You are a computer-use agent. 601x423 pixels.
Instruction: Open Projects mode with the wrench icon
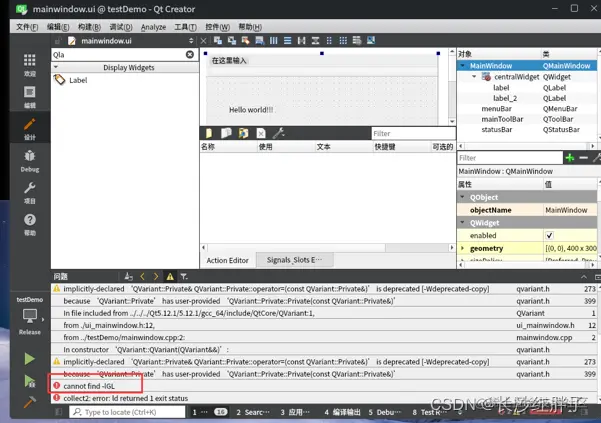(30, 192)
